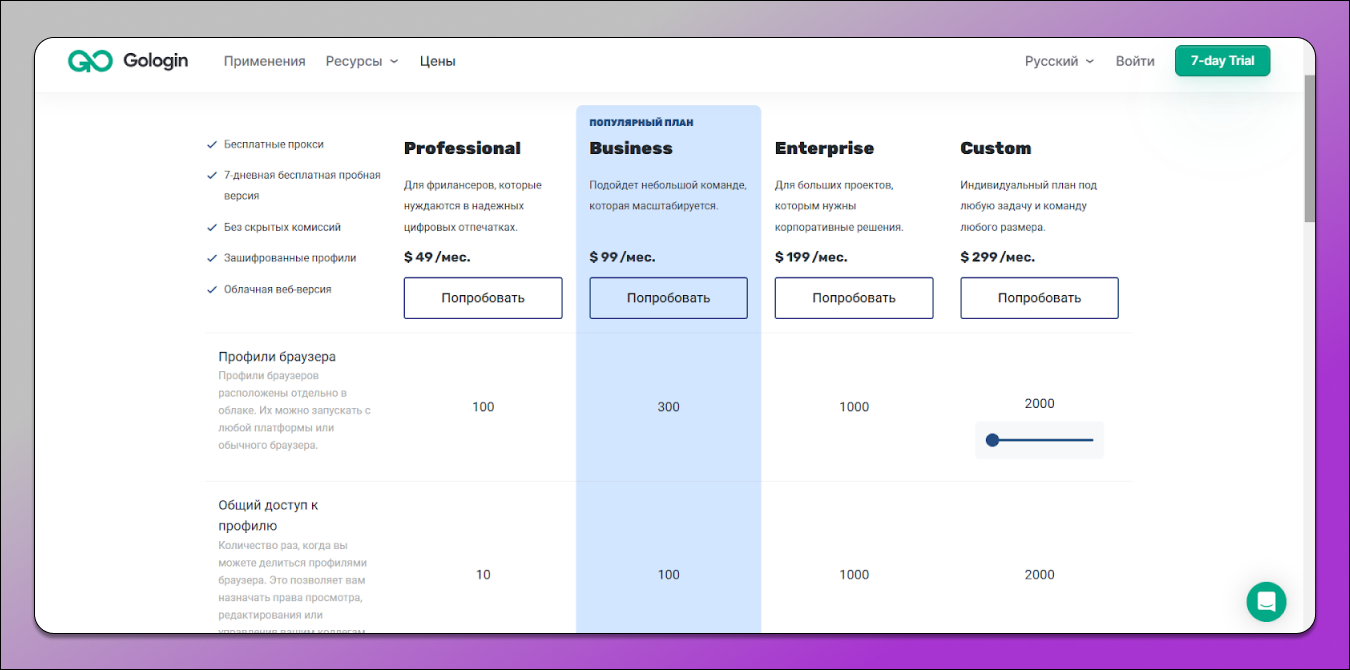Click the checkmark beside Бесплатные прокси

[x=211, y=144]
